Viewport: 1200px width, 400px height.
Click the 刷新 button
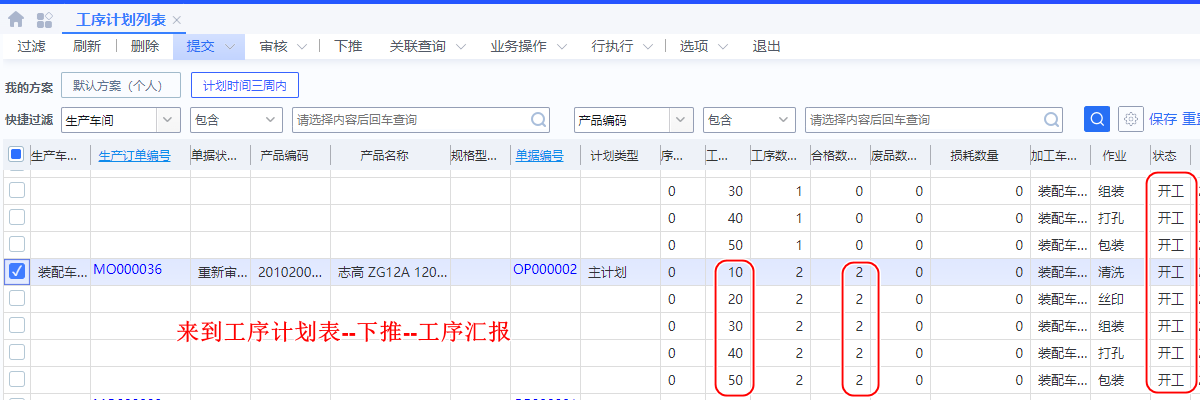click(87, 46)
